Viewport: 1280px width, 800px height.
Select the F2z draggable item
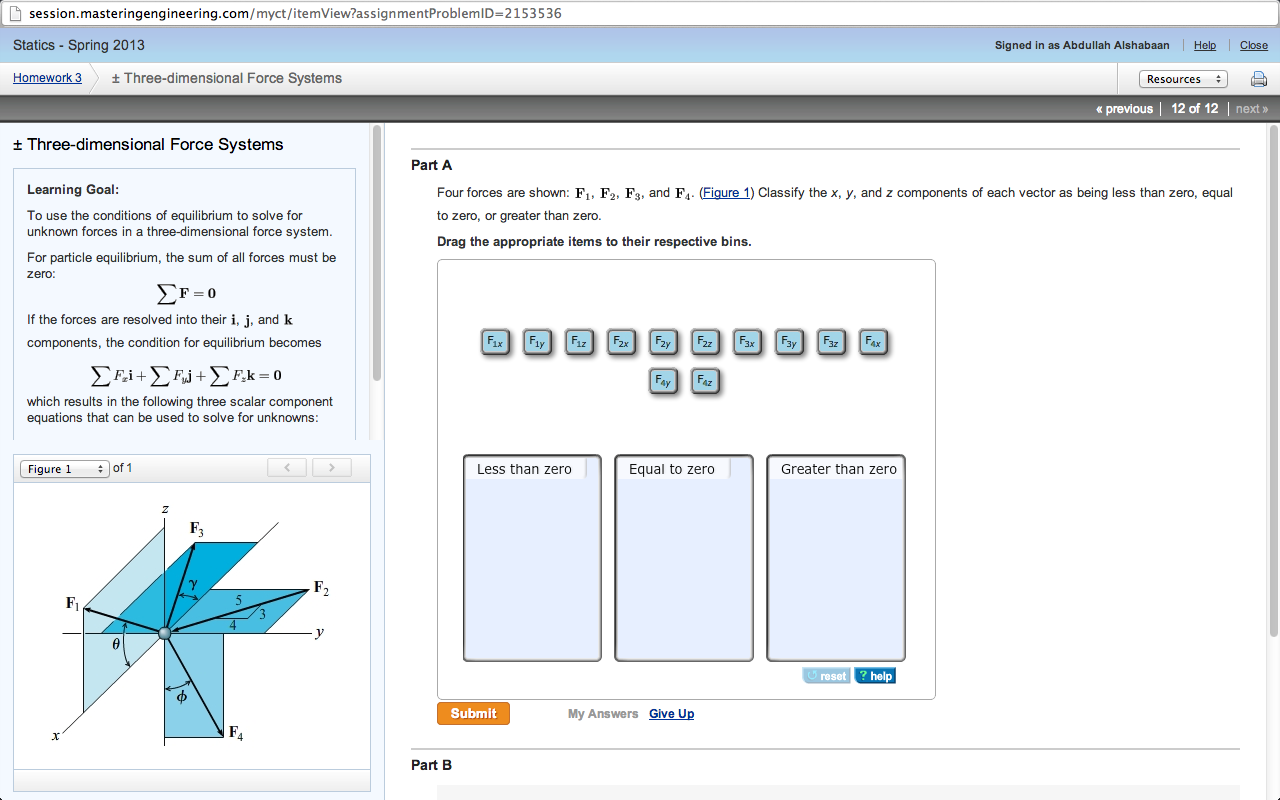pyautogui.click(x=705, y=343)
